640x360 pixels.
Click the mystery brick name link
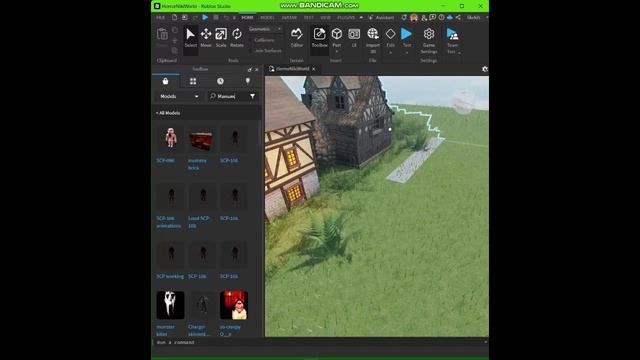(x=197, y=164)
